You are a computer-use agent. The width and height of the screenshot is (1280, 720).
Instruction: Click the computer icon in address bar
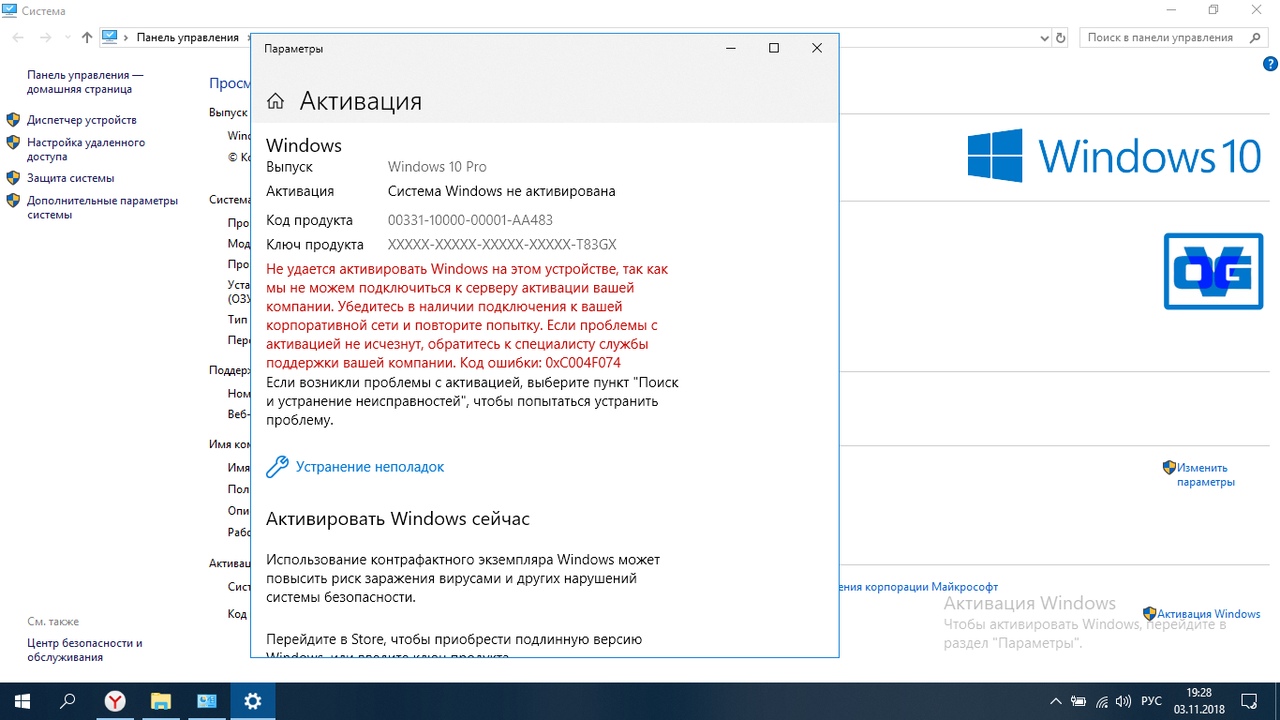click(x=110, y=37)
